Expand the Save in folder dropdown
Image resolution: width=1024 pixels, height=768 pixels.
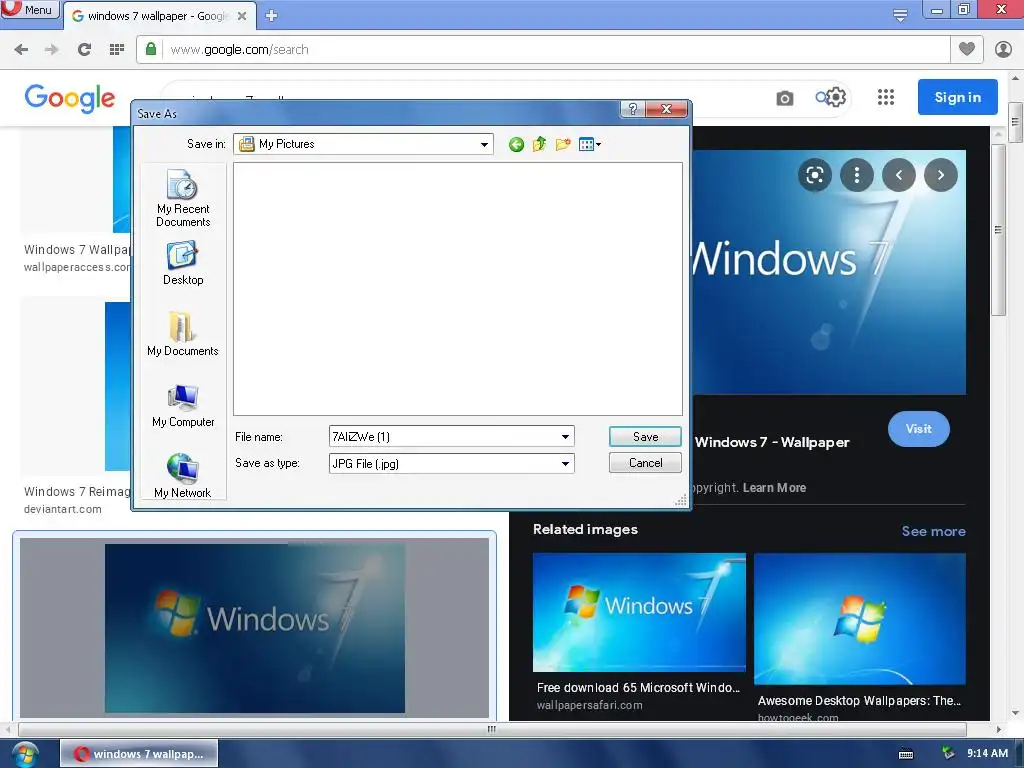(x=484, y=144)
